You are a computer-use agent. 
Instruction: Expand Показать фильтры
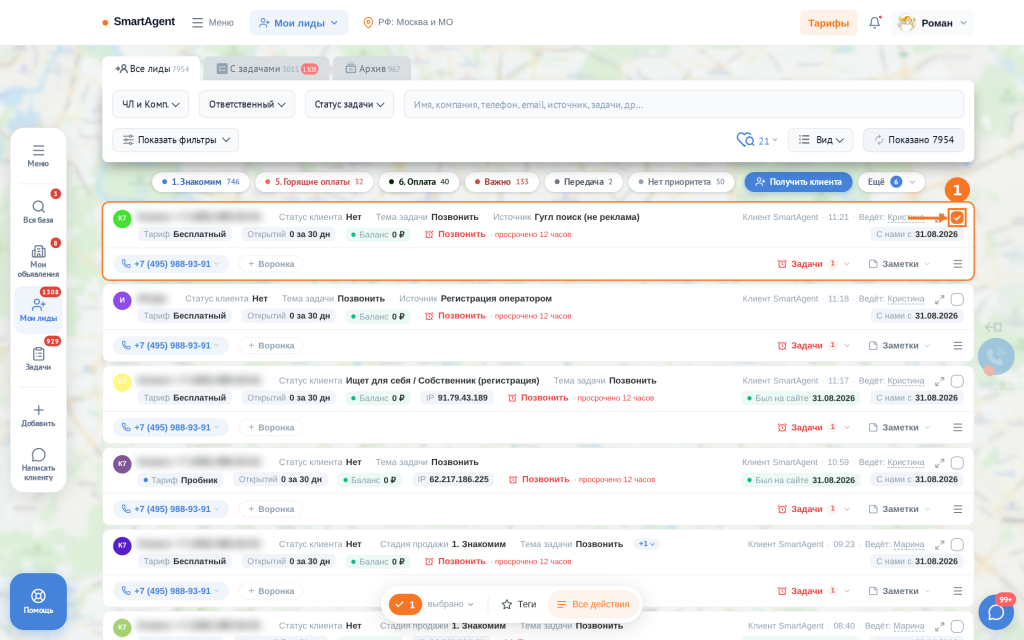(x=175, y=140)
